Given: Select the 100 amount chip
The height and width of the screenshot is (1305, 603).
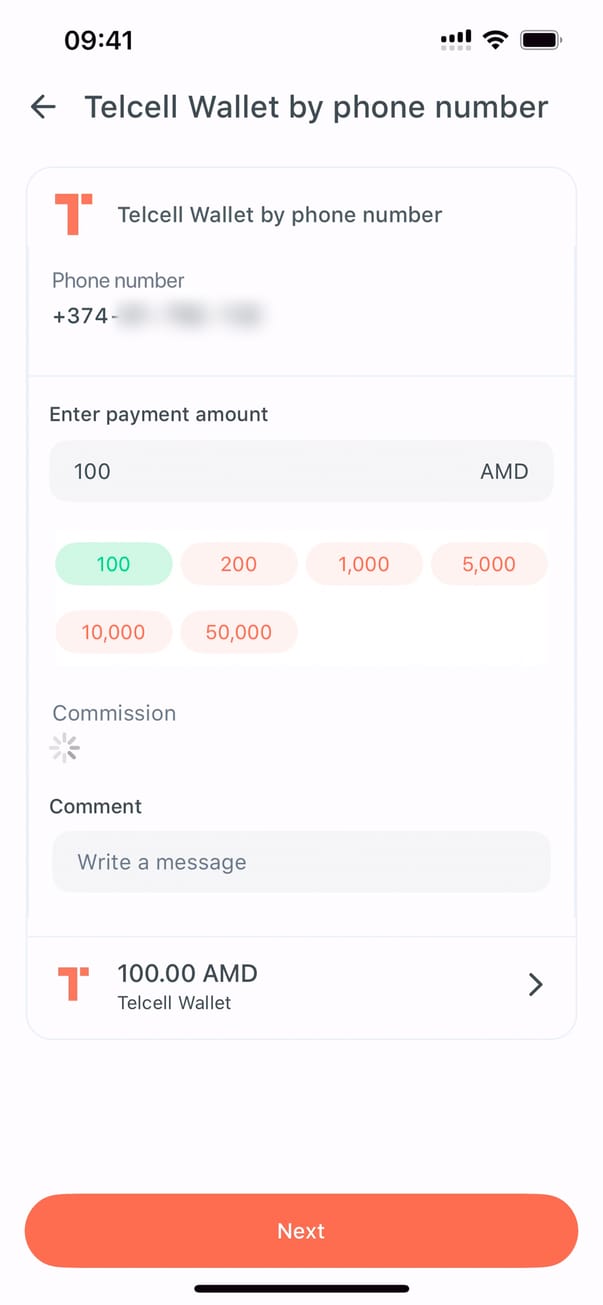Looking at the screenshot, I should coord(113,564).
